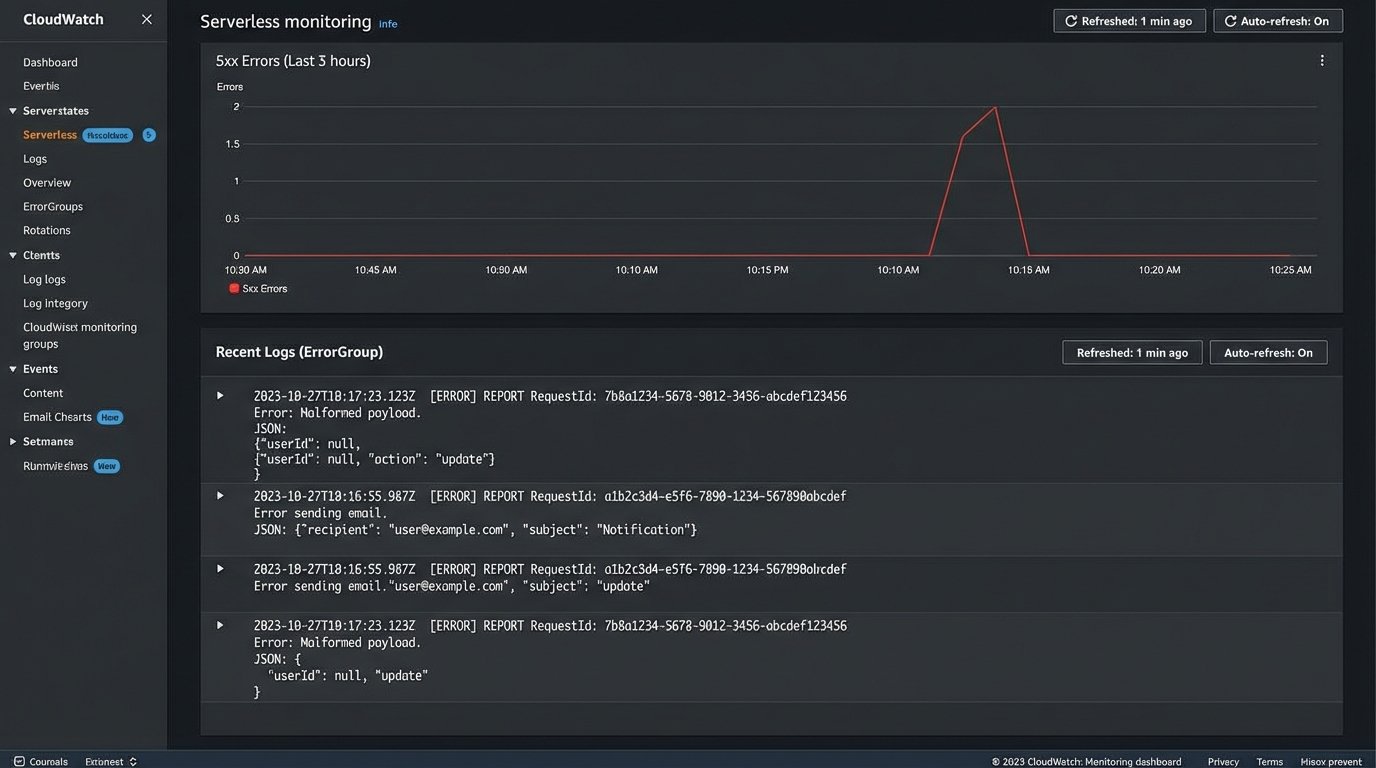Image resolution: width=1376 pixels, height=768 pixels.
Task: Click the error spike peak on the chart
Action: click(995, 108)
